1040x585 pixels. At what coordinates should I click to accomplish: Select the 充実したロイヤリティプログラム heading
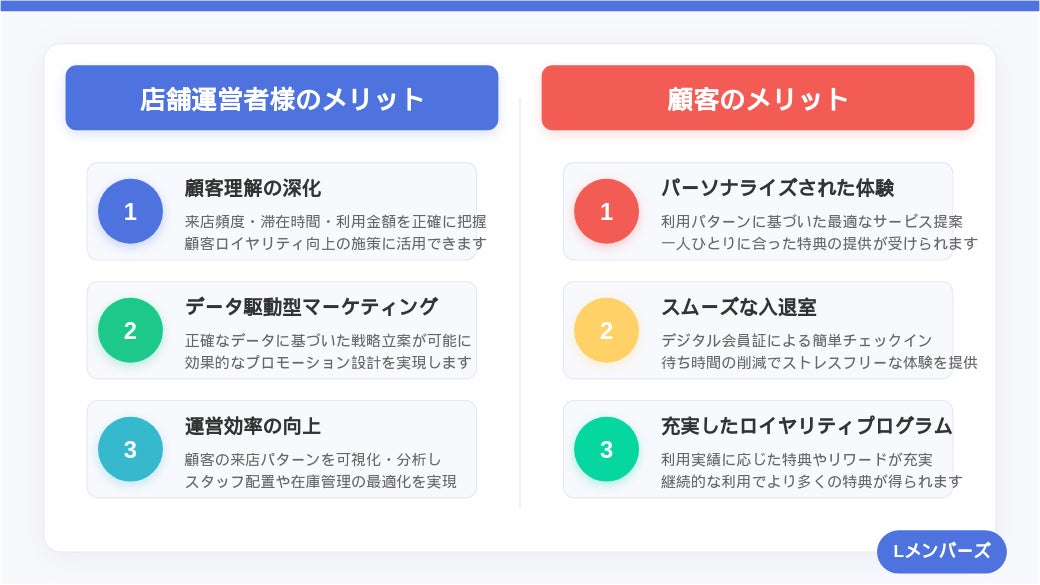[x=806, y=426]
